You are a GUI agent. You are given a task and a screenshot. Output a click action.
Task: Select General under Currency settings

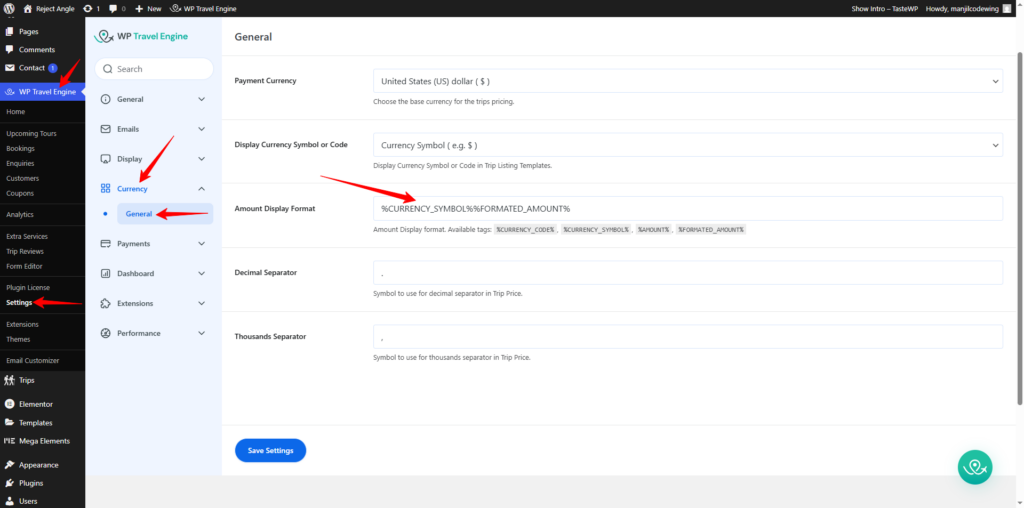(x=139, y=214)
